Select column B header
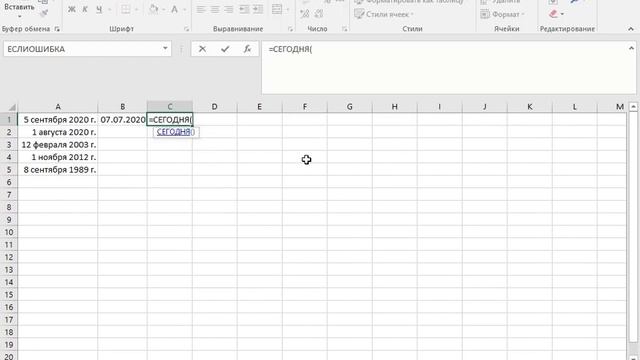 (122, 107)
